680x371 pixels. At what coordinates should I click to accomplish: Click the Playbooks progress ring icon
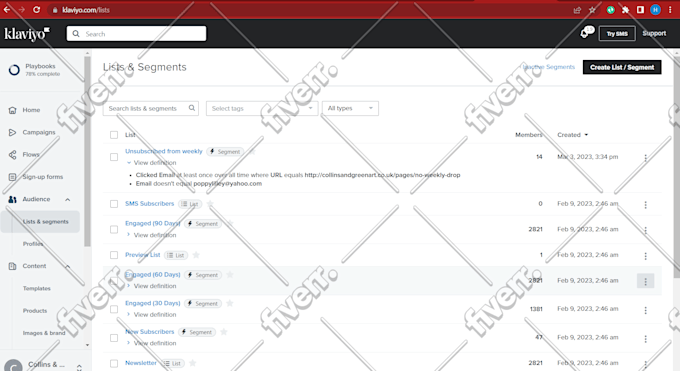(x=14, y=70)
